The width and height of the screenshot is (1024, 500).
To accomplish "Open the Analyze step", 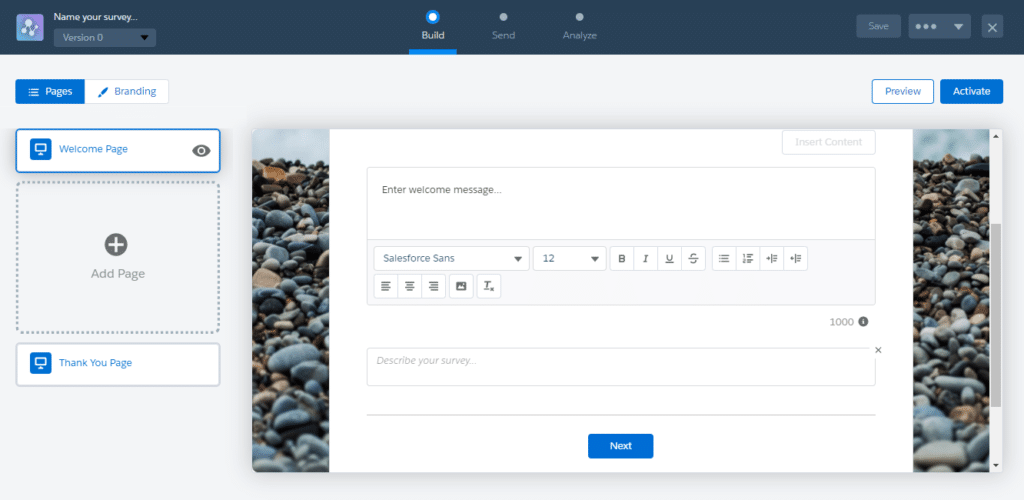I will tap(579, 26).
